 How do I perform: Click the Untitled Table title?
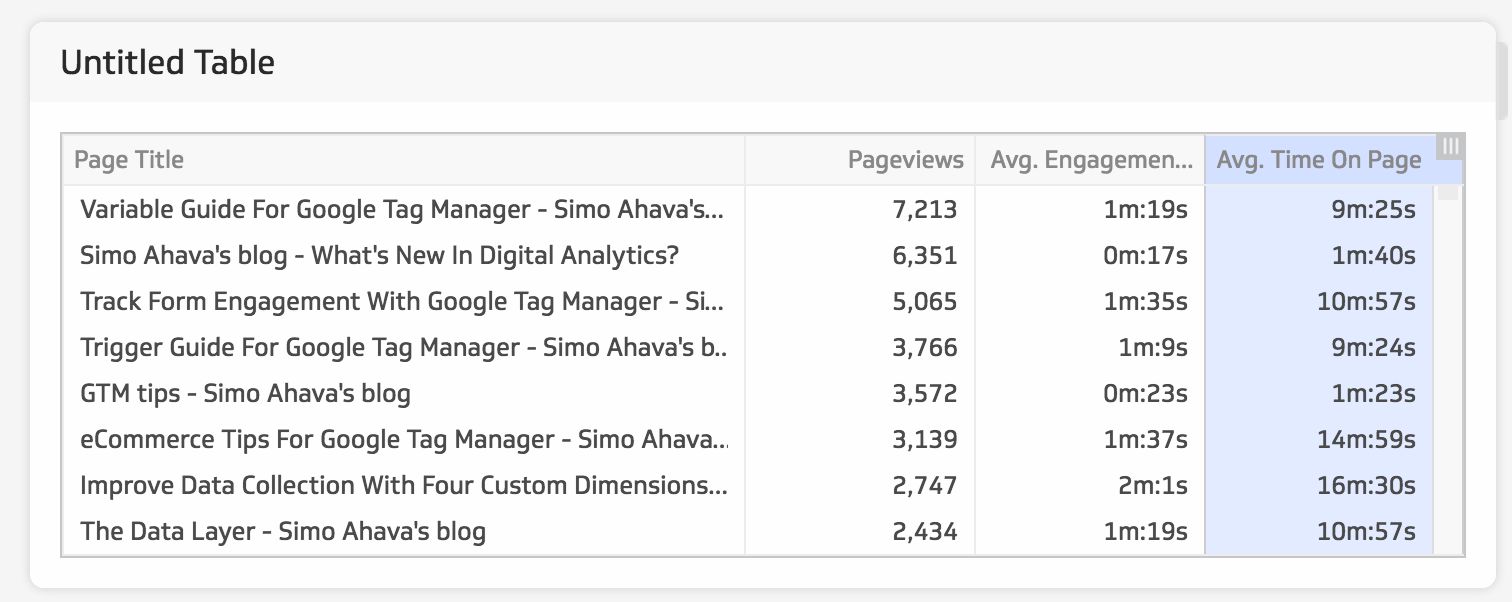click(168, 63)
